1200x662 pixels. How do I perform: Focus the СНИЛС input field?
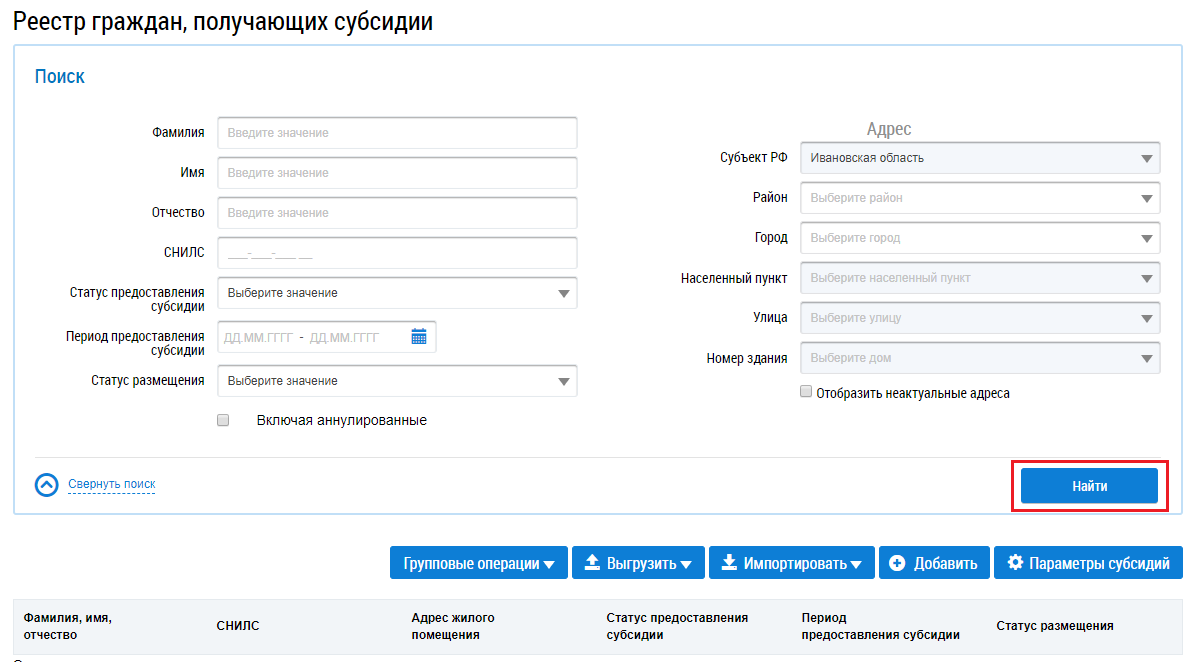pyautogui.click(x=397, y=253)
